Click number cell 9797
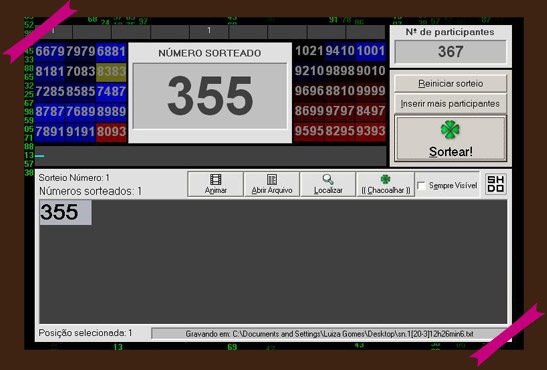The width and height of the screenshot is (547, 370). (x=340, y=111)
